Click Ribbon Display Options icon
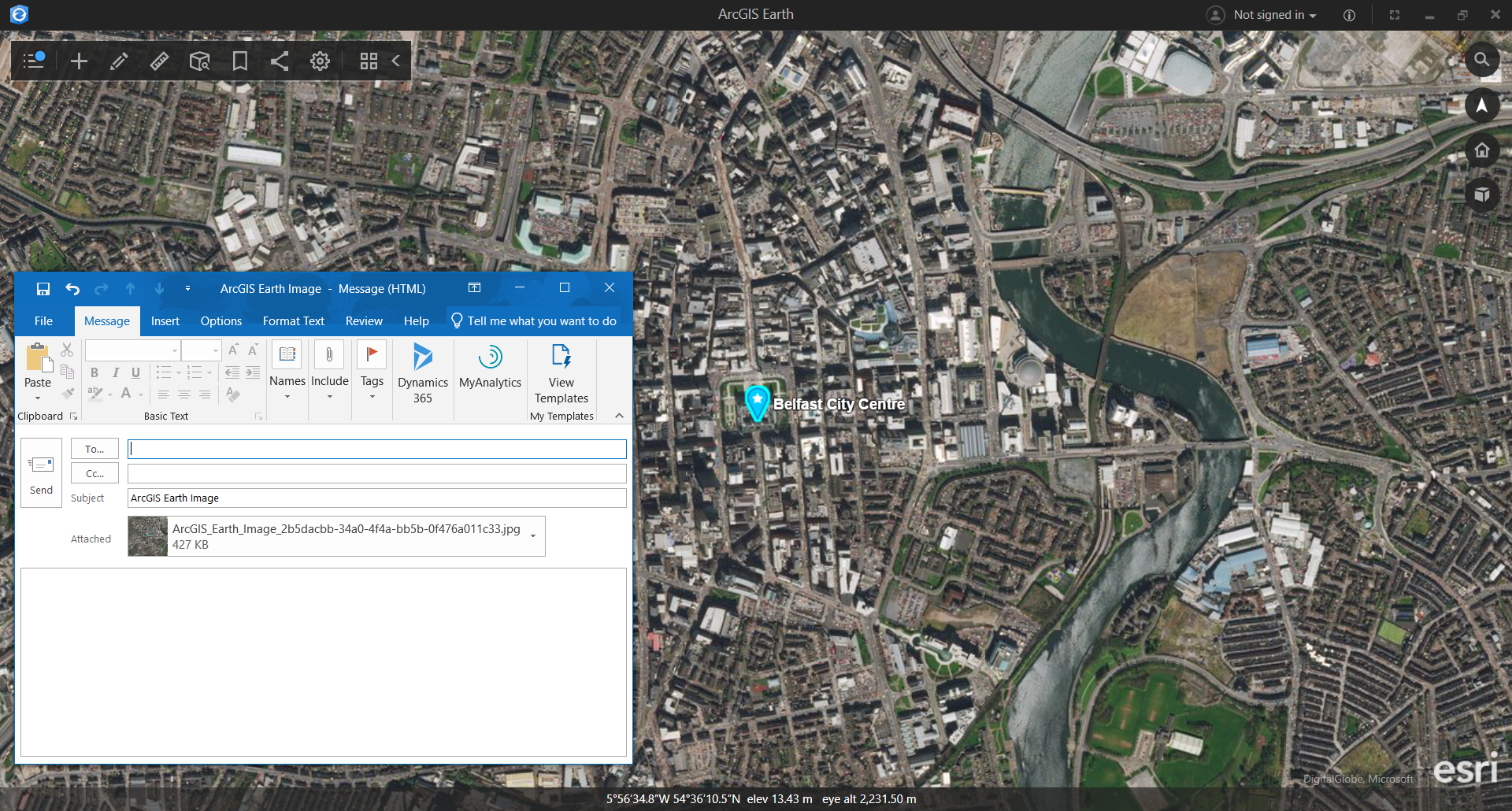The image size is (1512, 811). click(x=474, y=288)
